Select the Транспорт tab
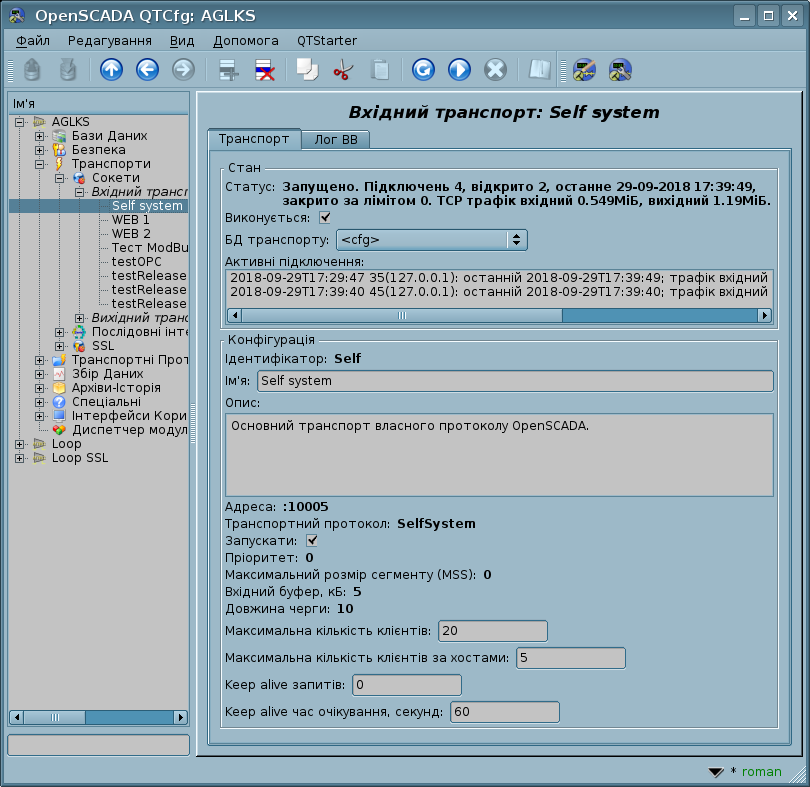 click(x=254, y=139)
